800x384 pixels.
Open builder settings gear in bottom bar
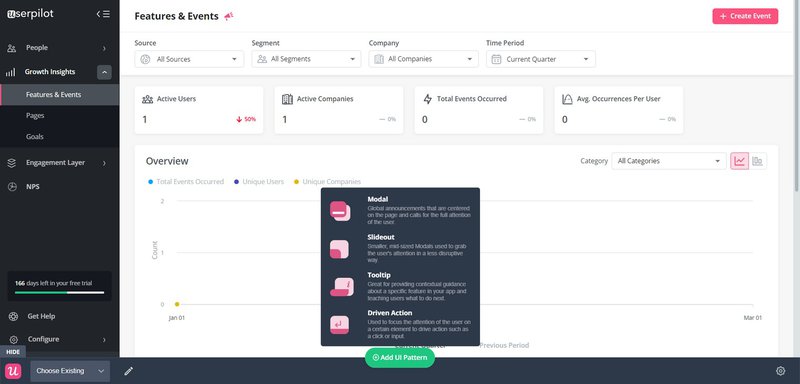point(780,371)
